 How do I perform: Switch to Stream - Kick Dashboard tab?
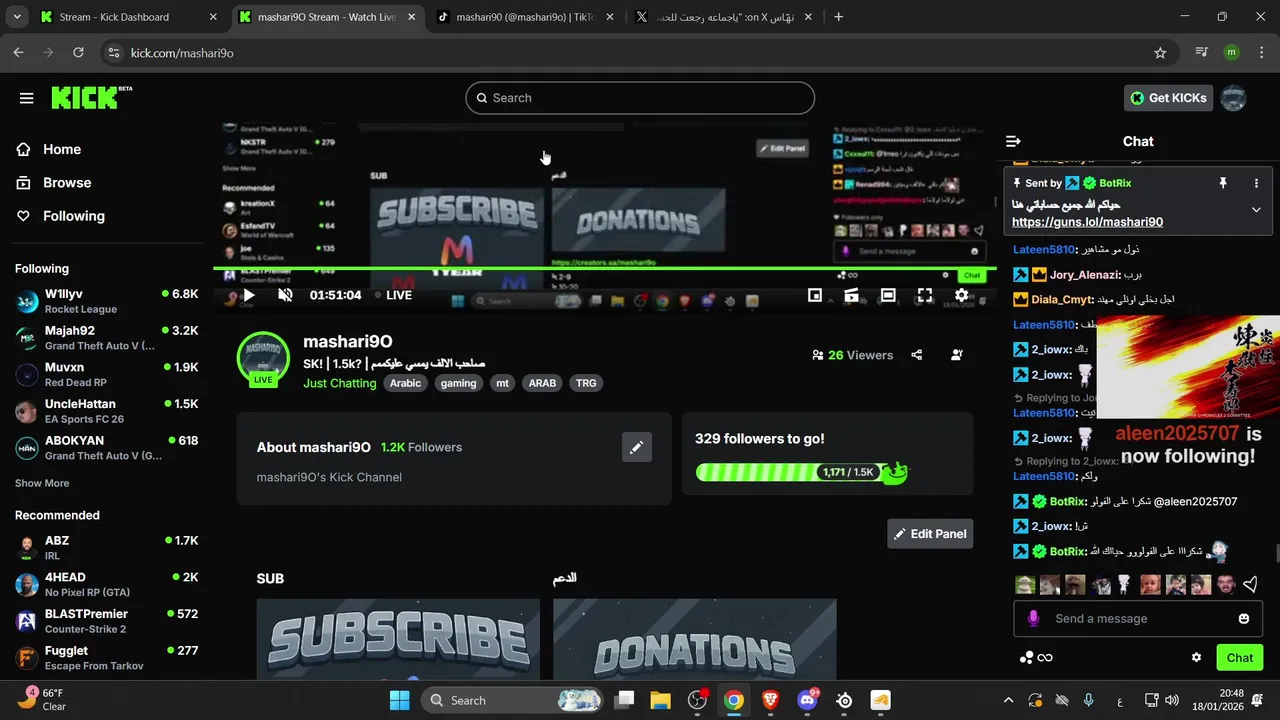128,17
